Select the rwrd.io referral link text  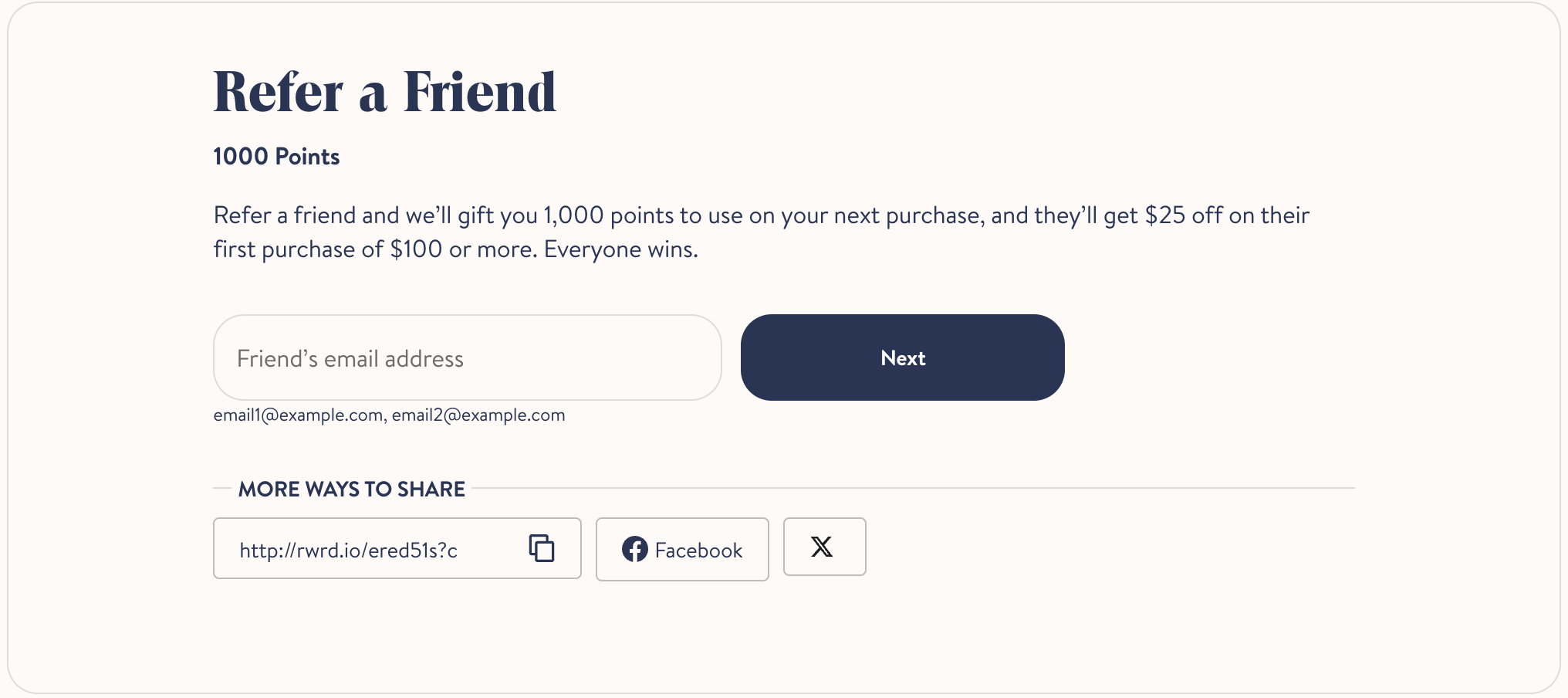click(x=349, y=551)
